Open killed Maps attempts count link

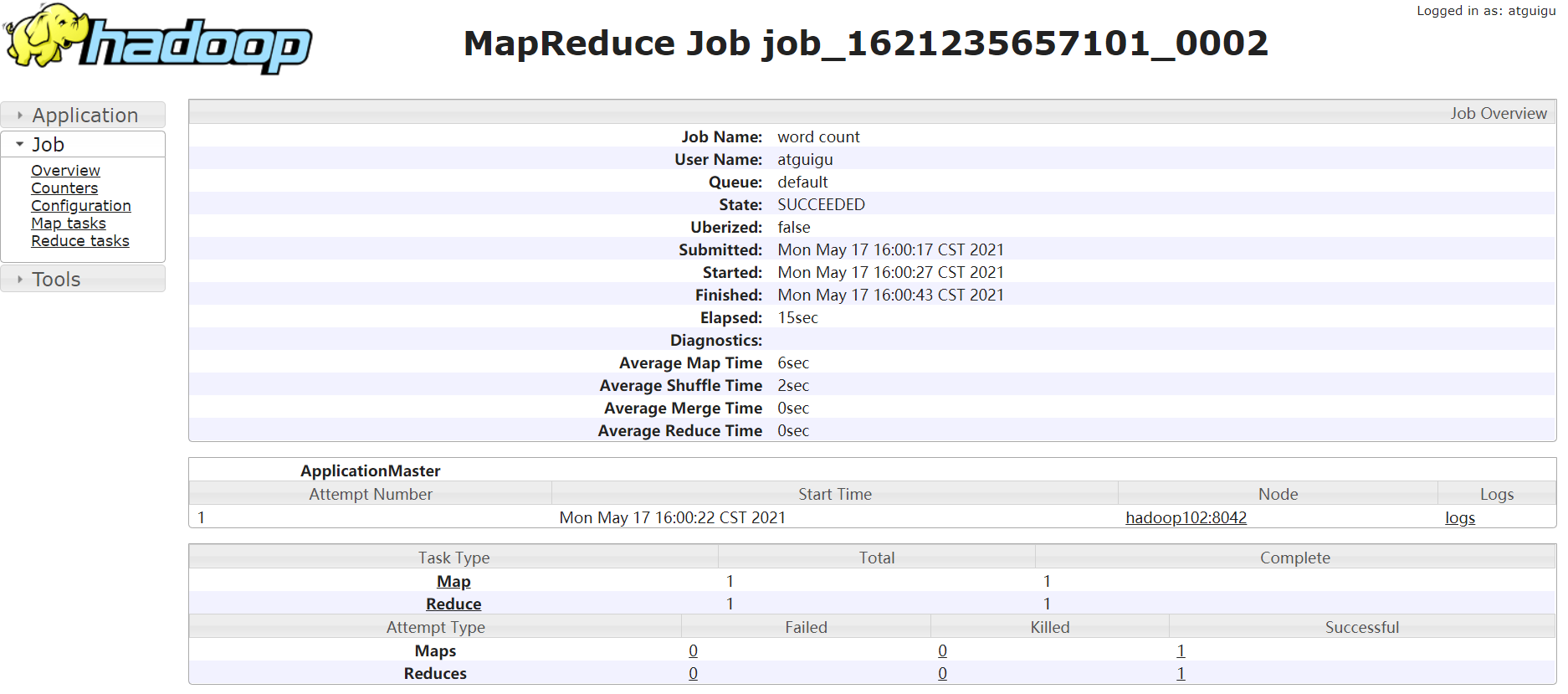(942, 650)
